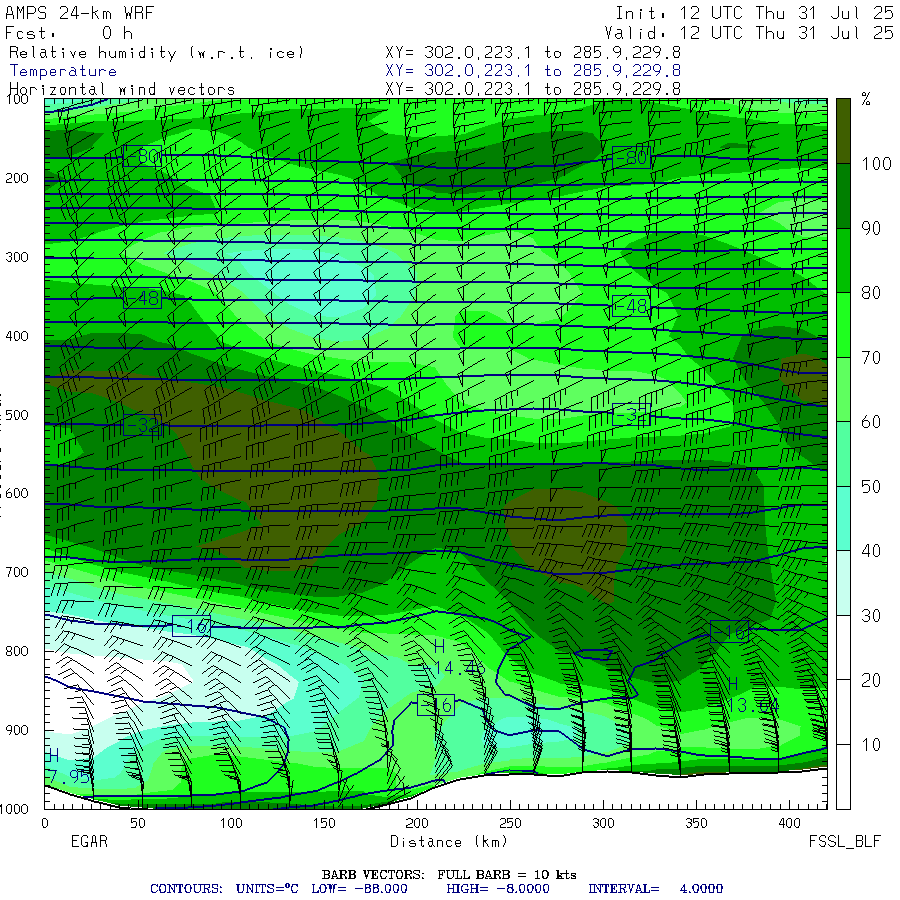Screen dimensions: 900x900
Task: Click the colorbar '90' tick label
Action: (x=871, y=228)
